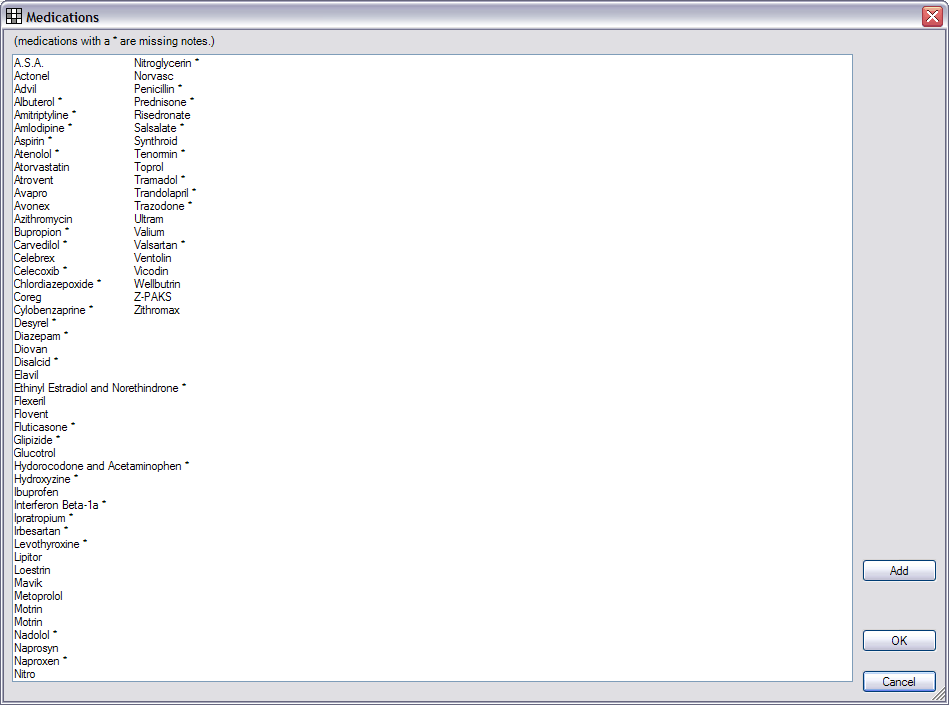The image size is (949, 705).
Task: Confirm with the OK button
Action: pos(899,640)
